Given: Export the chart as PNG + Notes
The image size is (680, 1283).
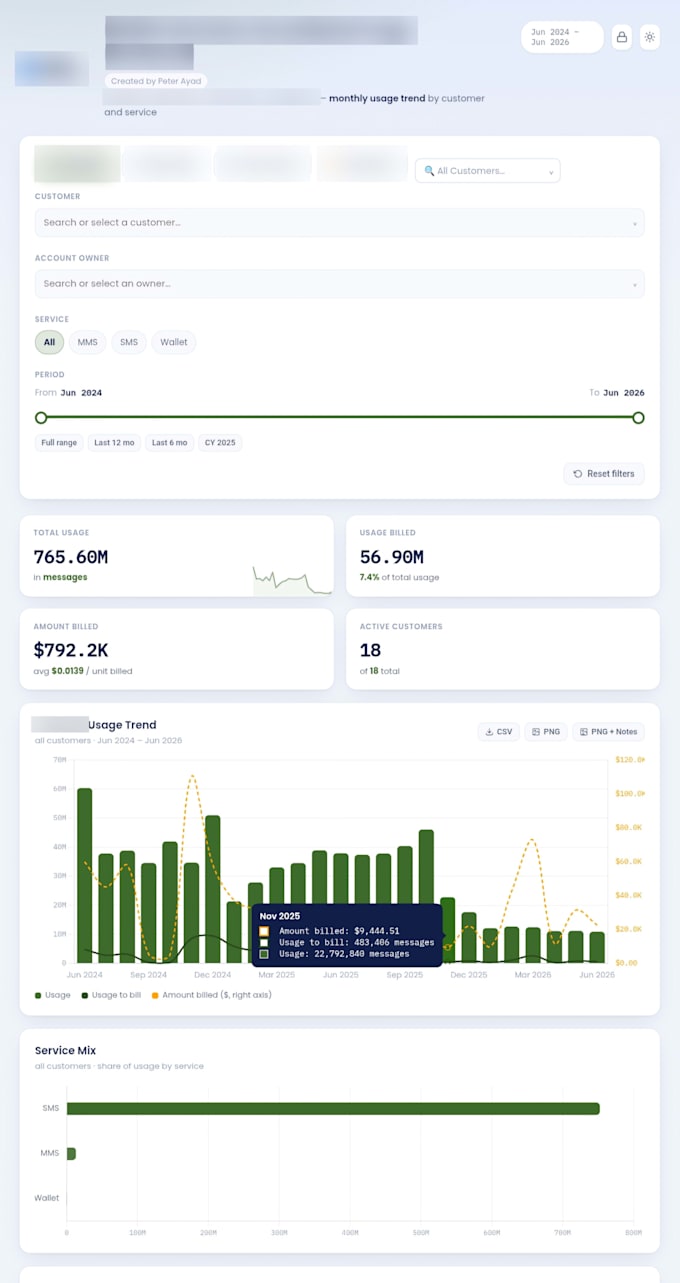Looking at the screenshot, I should (x=608, y=732).
